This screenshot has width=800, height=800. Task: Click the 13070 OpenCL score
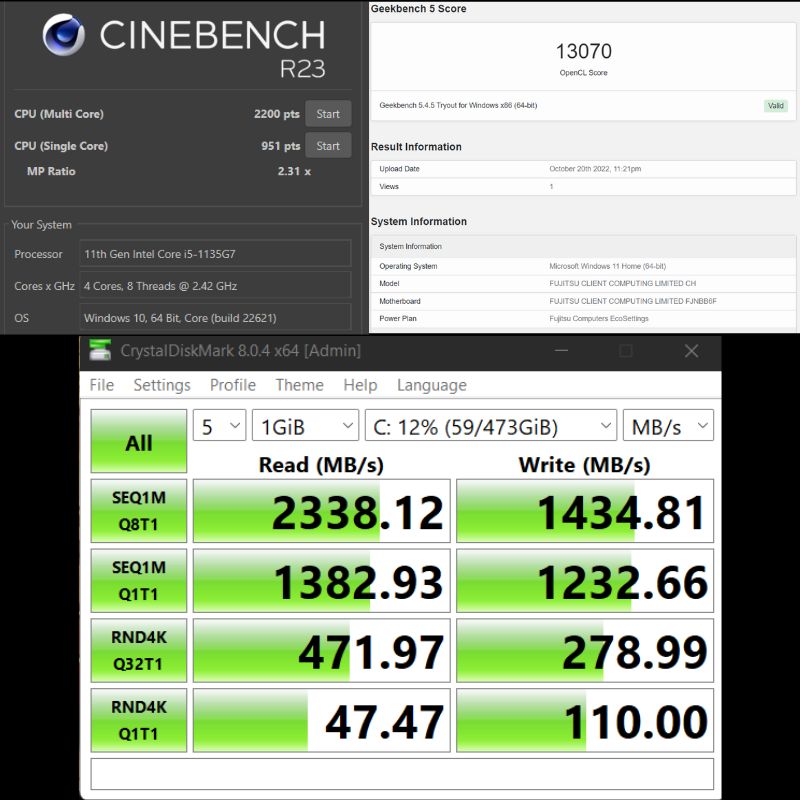584,51
